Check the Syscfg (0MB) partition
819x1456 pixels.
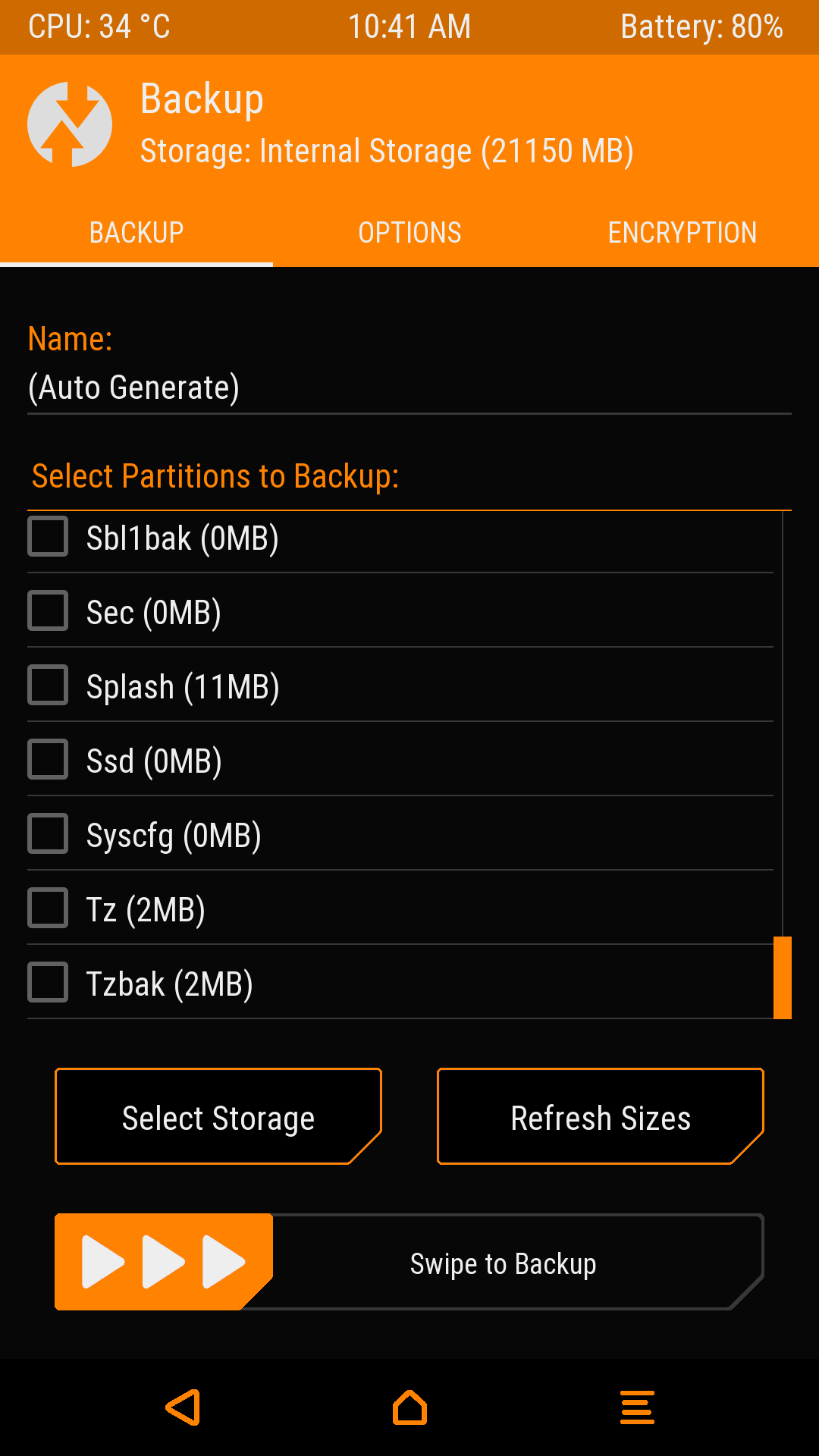point(48,834)
